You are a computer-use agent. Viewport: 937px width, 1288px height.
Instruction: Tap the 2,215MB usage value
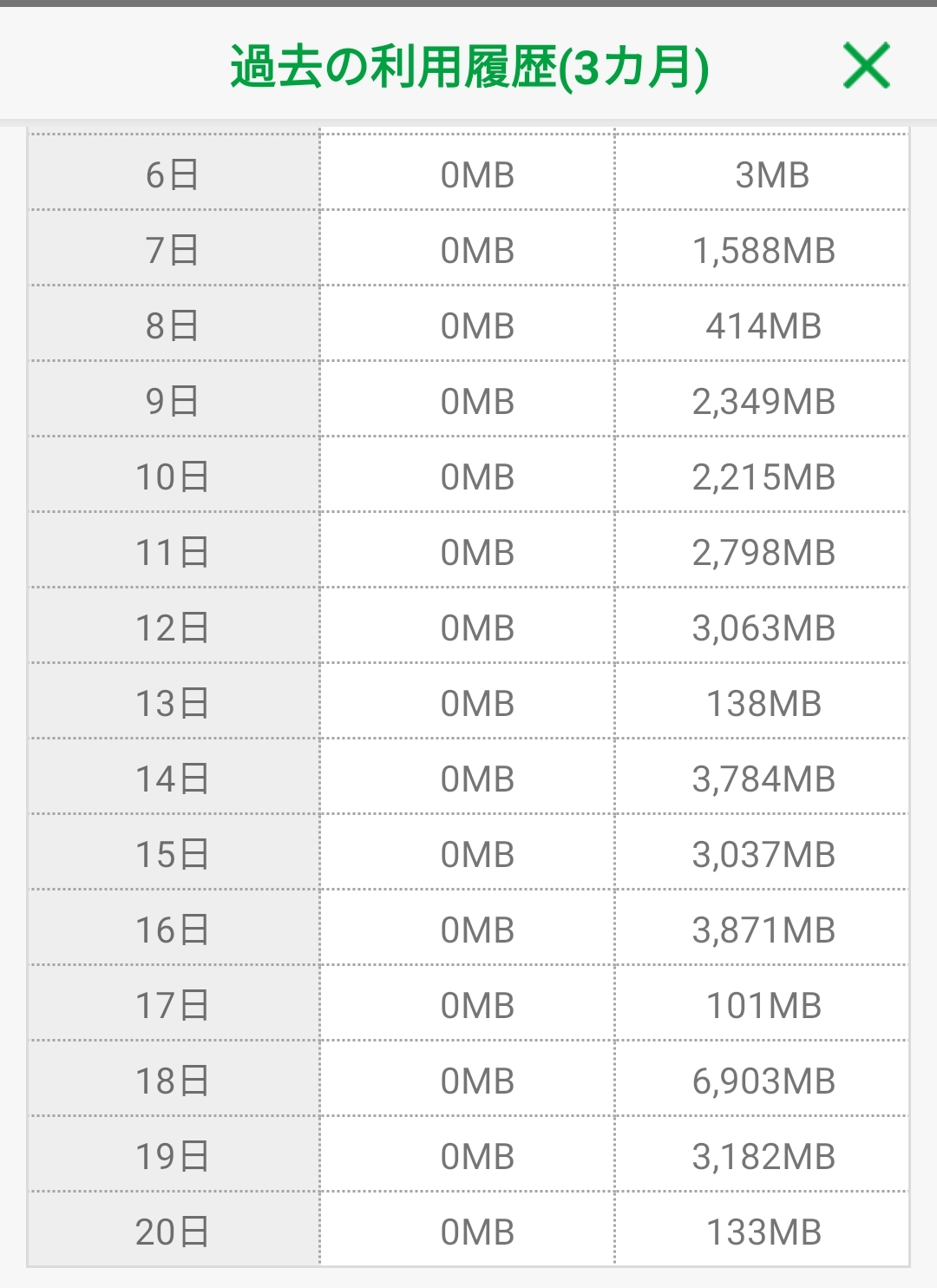(763, 477)
